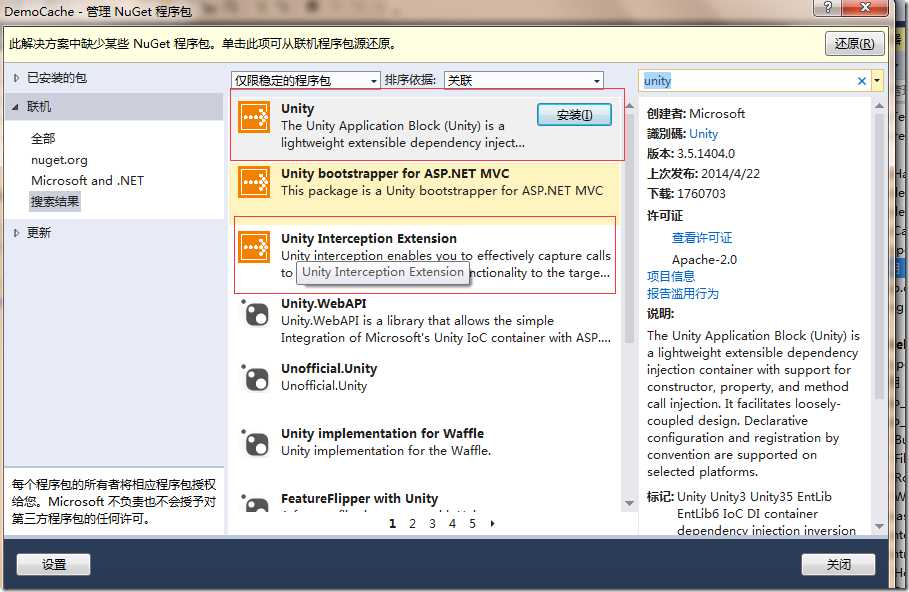This screenshot has width=909, height=592.
Task: Open the search box dropdown arrow
Action: (x=877, y=81)
